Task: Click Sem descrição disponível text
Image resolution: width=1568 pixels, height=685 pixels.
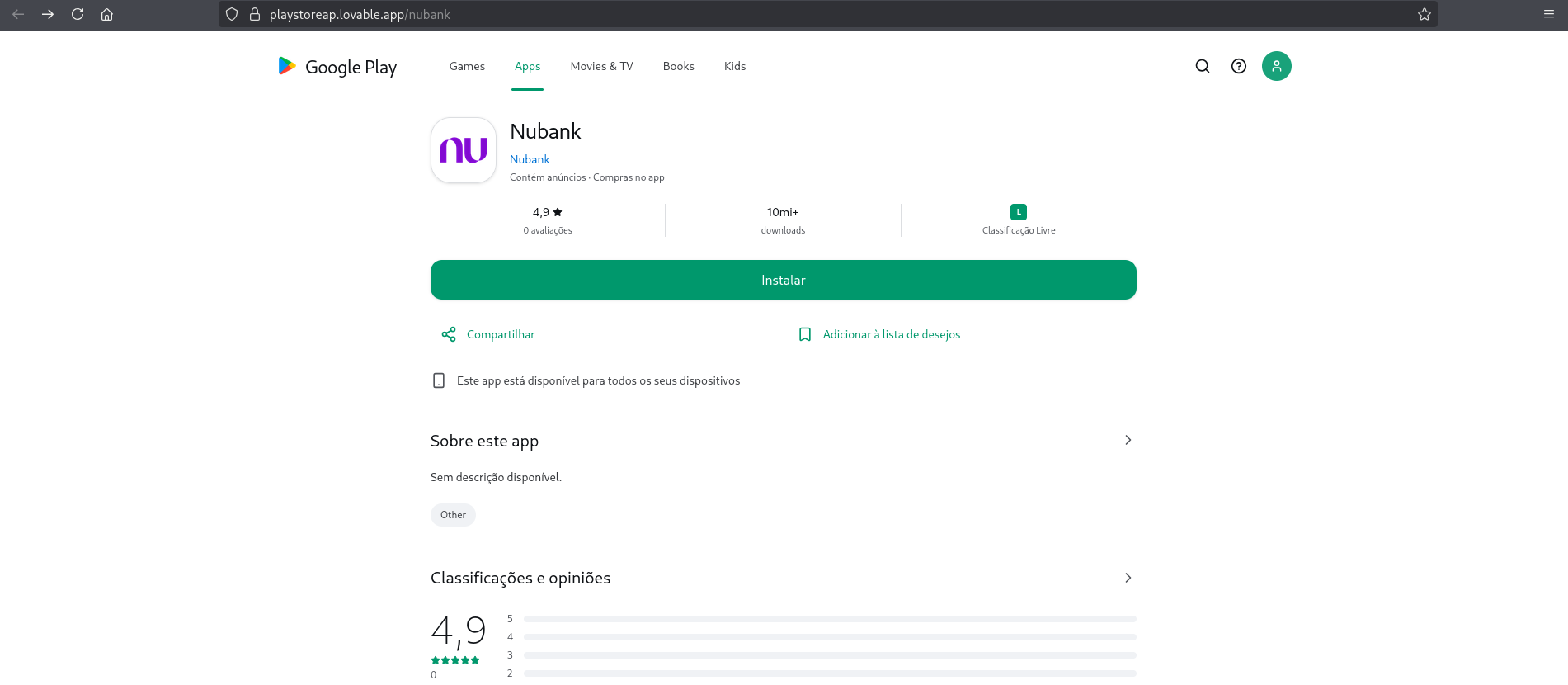Action: tap(496, 477)
